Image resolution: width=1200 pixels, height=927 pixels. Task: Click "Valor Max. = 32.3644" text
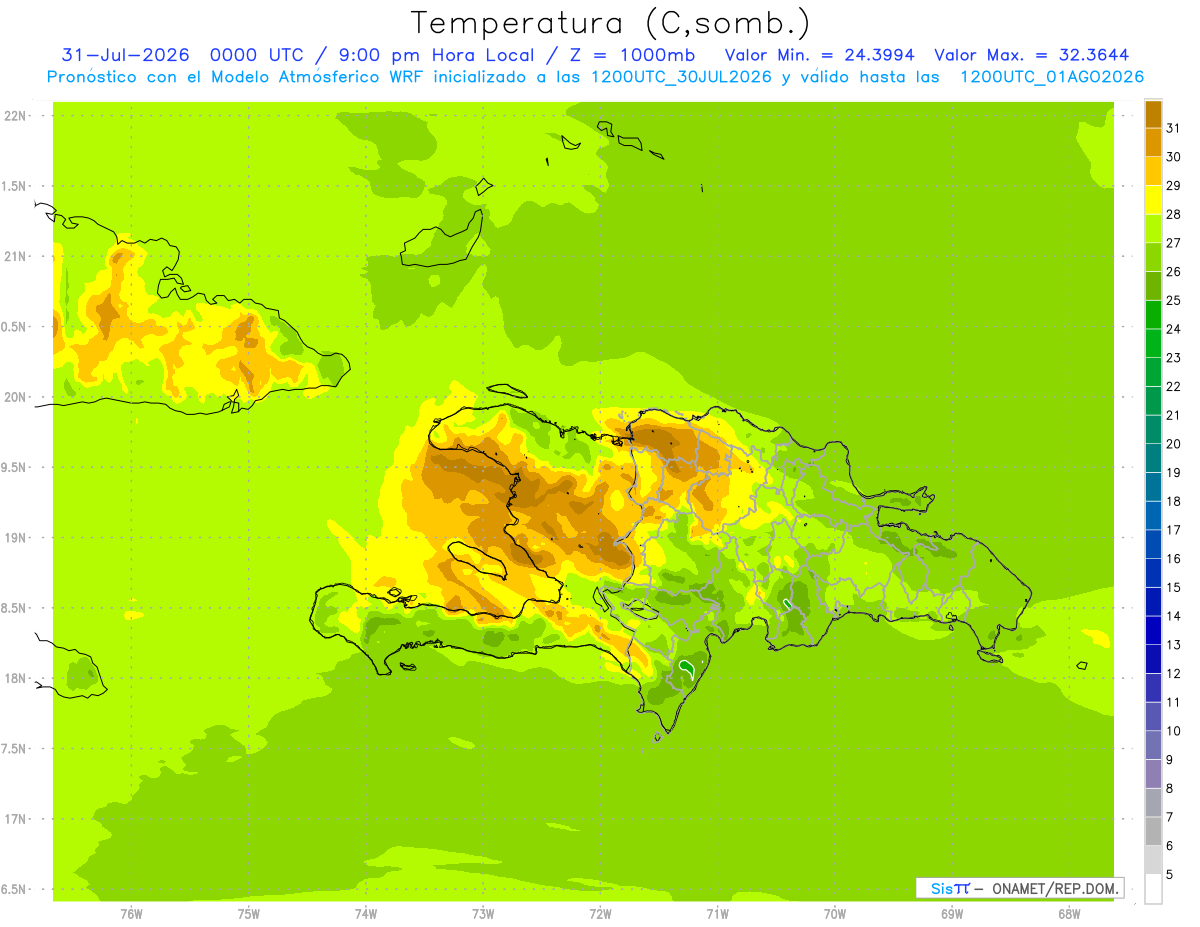[1032, 55]
